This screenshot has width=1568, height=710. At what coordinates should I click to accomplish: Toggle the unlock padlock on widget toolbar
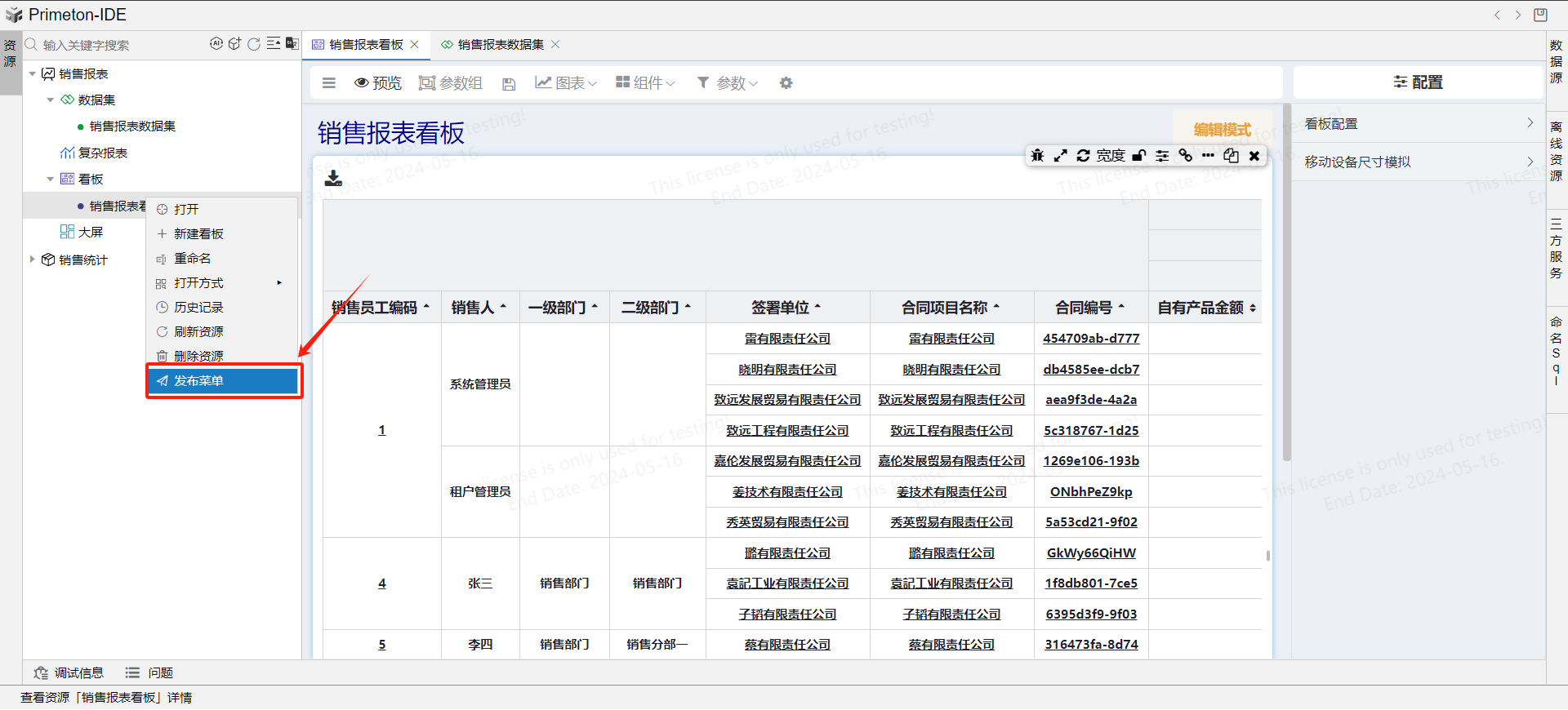coord(1139,156)
